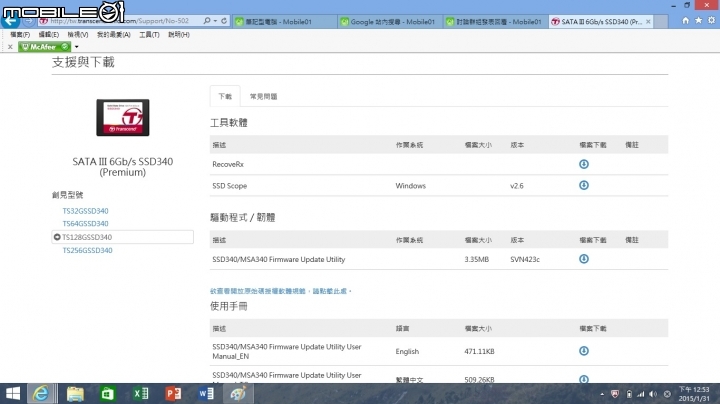Launch the Windows Store from the taskbar

(x=107, y=393)
